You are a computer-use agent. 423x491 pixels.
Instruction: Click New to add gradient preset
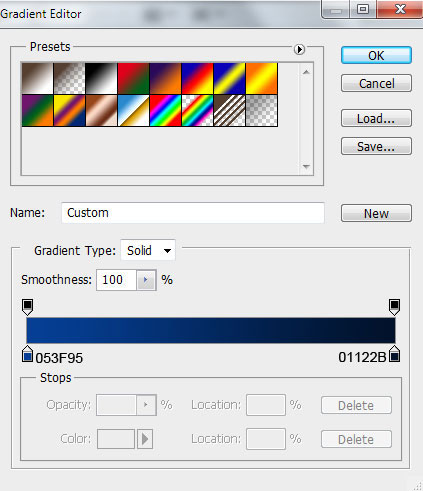coord(376,213)
